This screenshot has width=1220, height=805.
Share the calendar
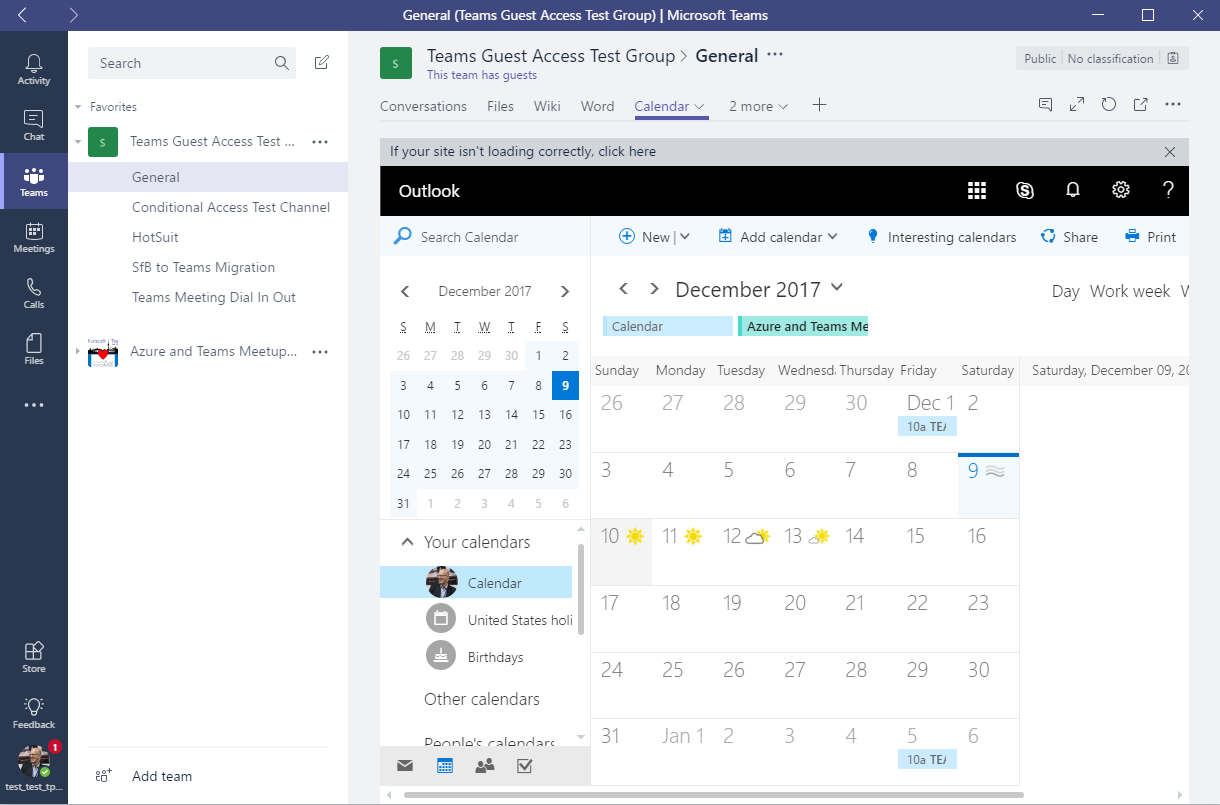click(1069, 237)
